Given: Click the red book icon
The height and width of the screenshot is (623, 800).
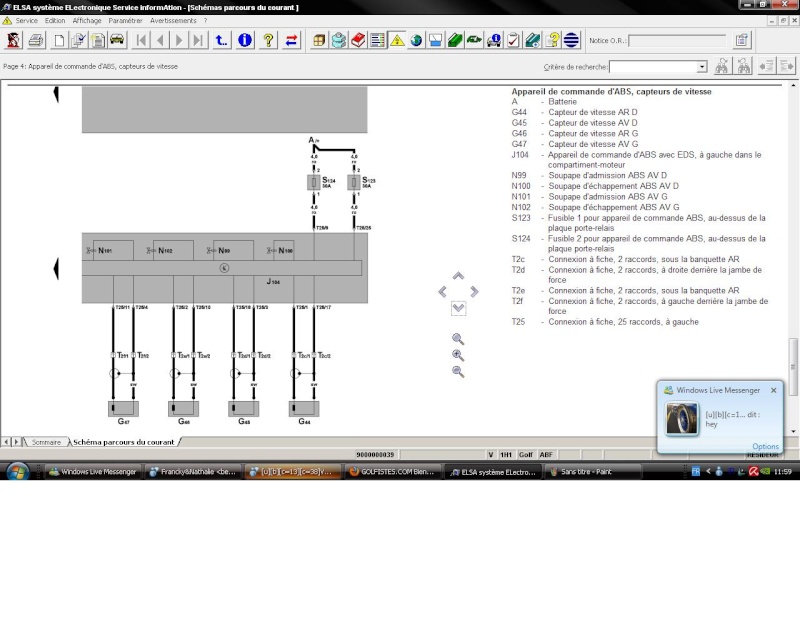Looking at the screenshot, I should point(358,40).
